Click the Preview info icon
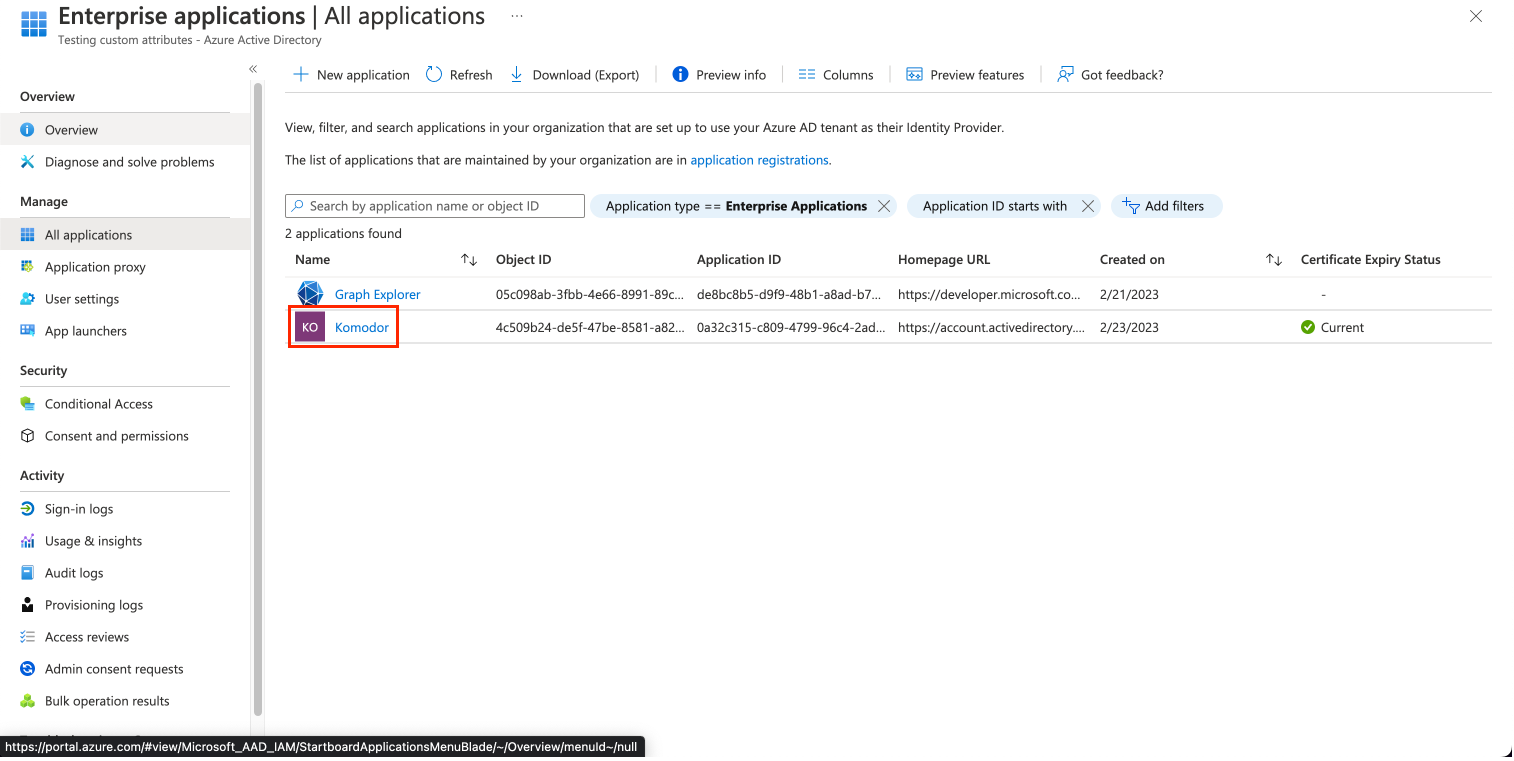1514x761 pixels. tap(680, 74)
